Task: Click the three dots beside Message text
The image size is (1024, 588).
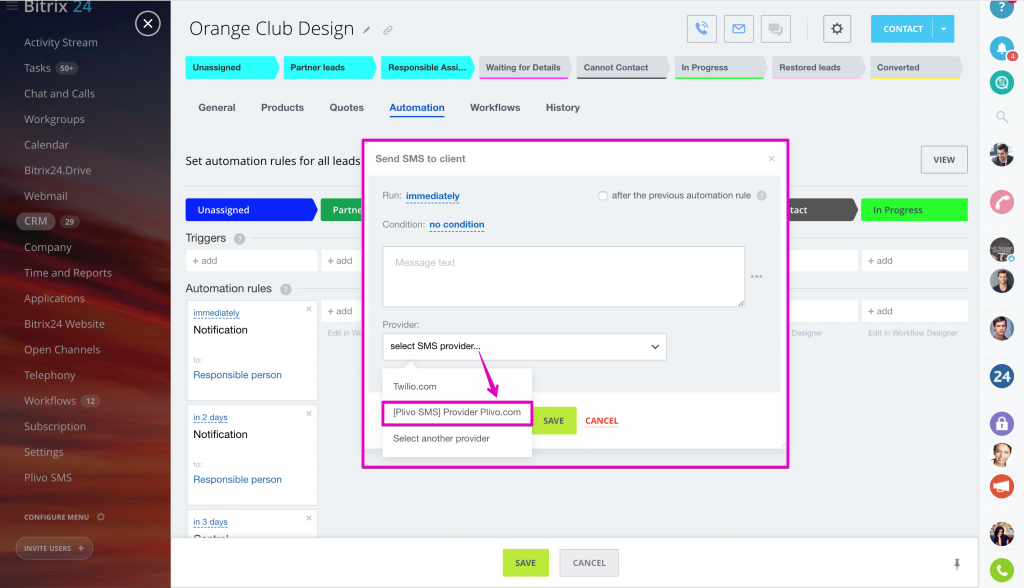Action: click(756, 276)
